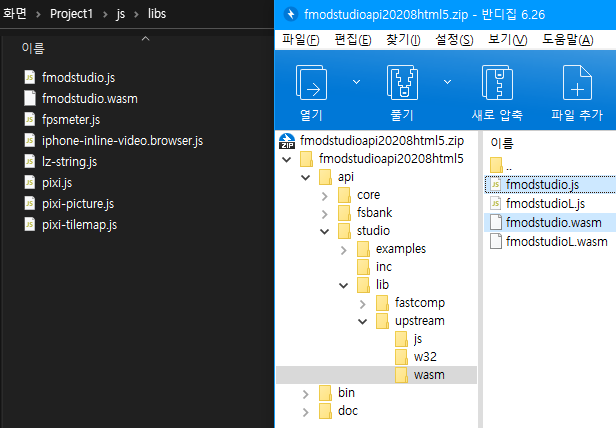Expand the bin folder node
The width and height of the screenshot is (616, 428).
(306, 394)
